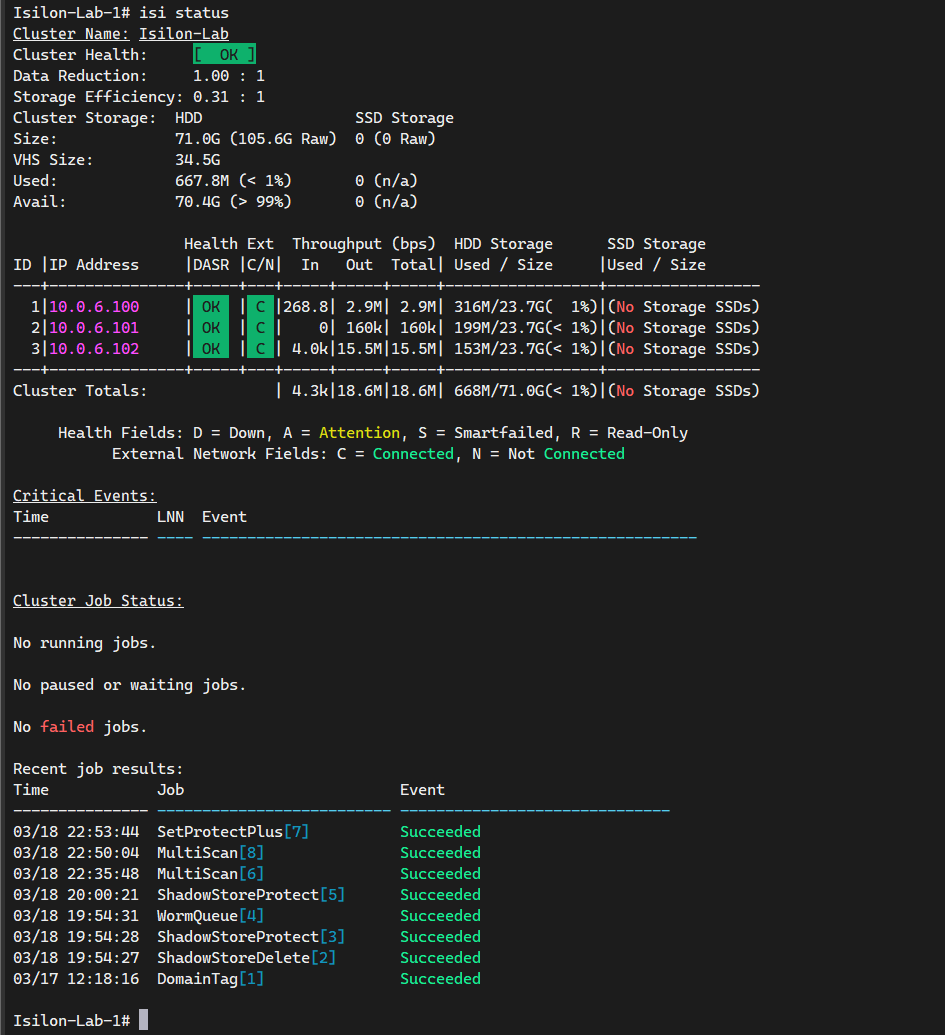945x1035 pixels.
Task: Click the yellow Attention legend text
Action: 359,433
